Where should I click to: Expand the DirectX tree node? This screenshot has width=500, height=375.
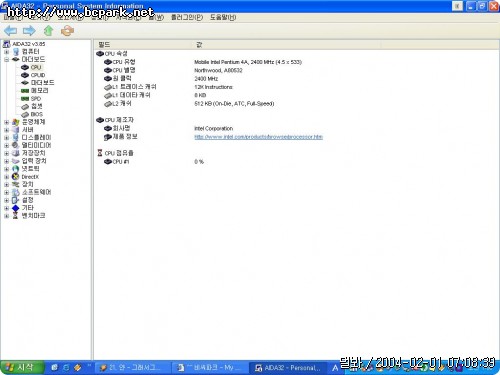pyautogui.click(x=6, y=177)
